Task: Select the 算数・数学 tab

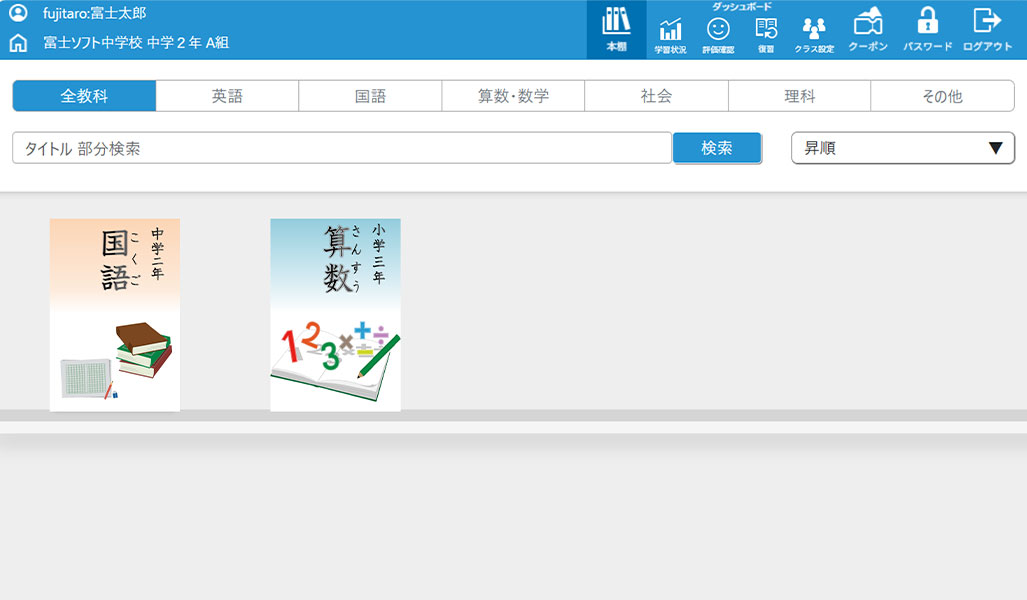Action: click(513, 96)
